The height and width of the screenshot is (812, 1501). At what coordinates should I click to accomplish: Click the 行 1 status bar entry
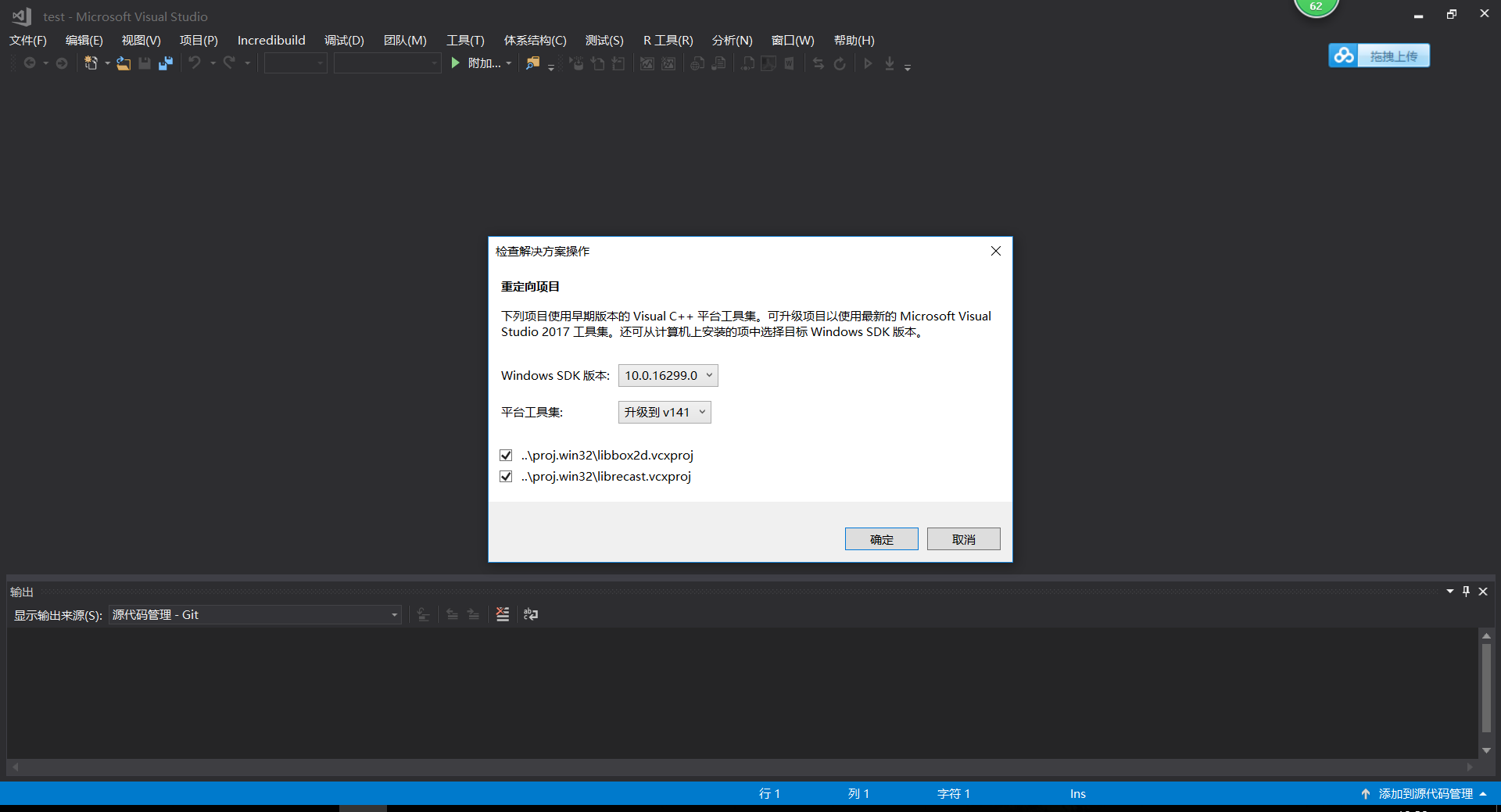[769, 793]
